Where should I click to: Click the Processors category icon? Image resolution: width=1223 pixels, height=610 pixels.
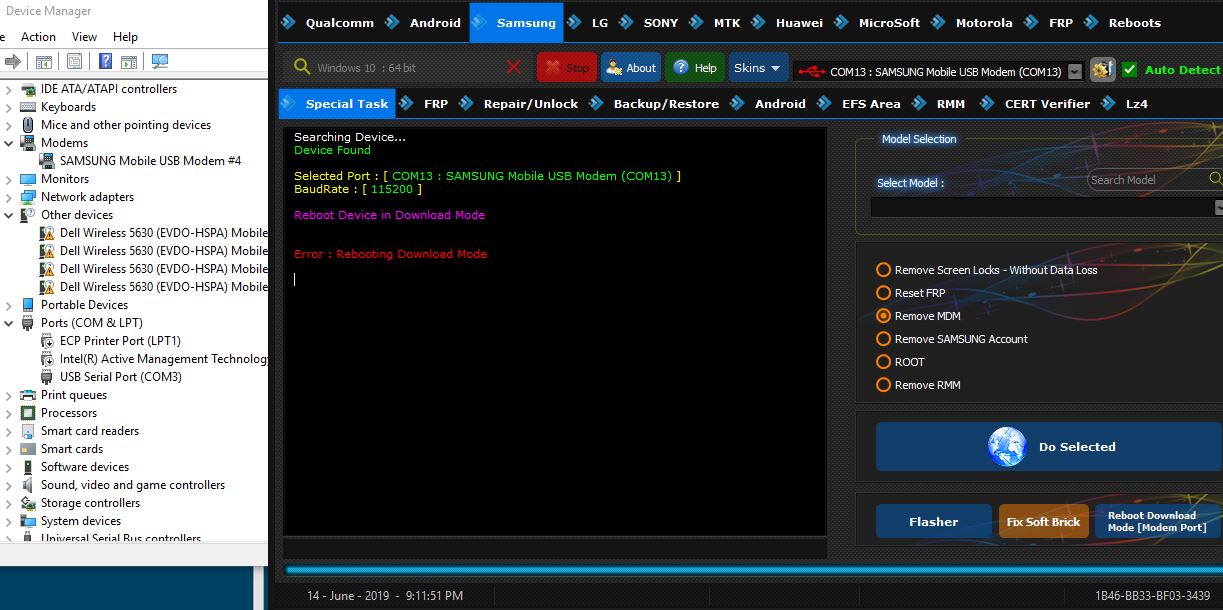tap(28, 413)
